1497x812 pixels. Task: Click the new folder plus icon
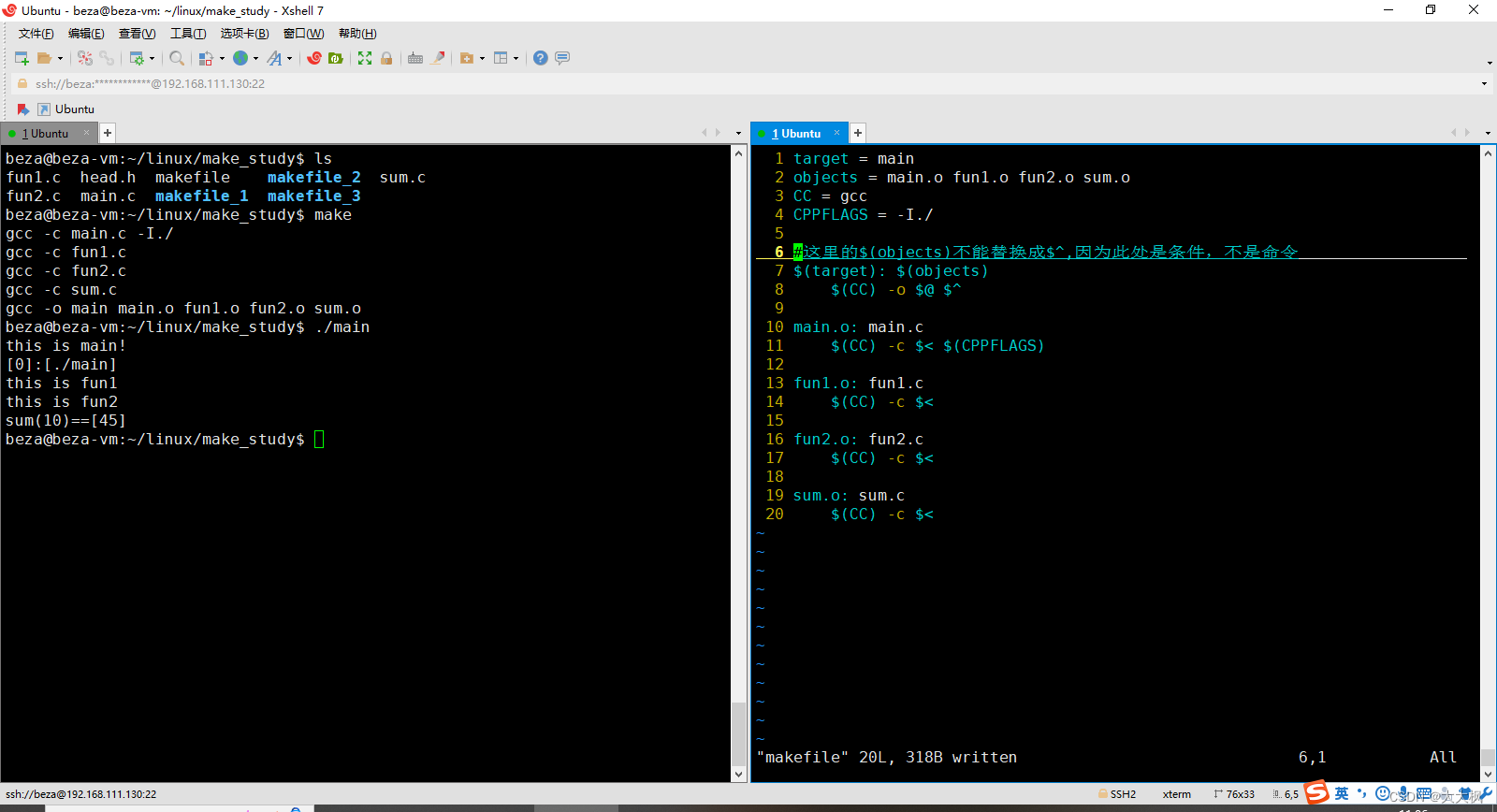467,58
